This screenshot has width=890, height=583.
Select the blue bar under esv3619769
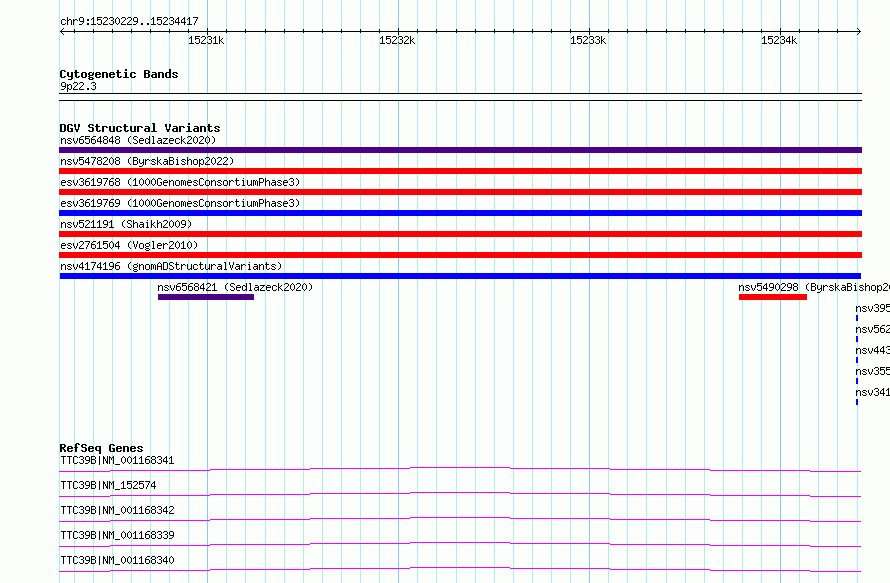(x=460, y=213)
